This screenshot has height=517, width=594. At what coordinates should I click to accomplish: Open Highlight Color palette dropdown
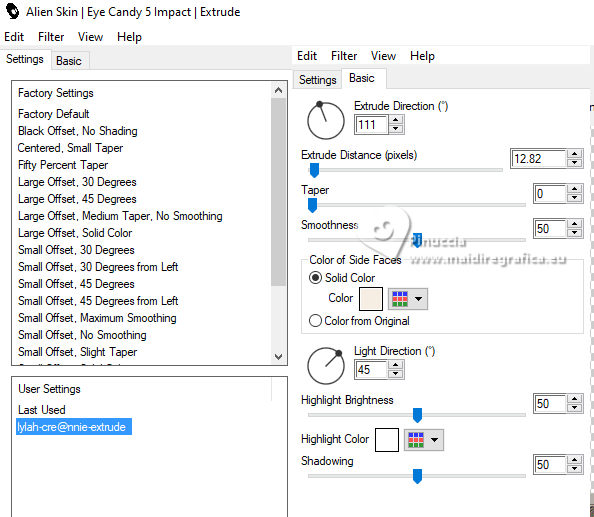coord(424,440)
